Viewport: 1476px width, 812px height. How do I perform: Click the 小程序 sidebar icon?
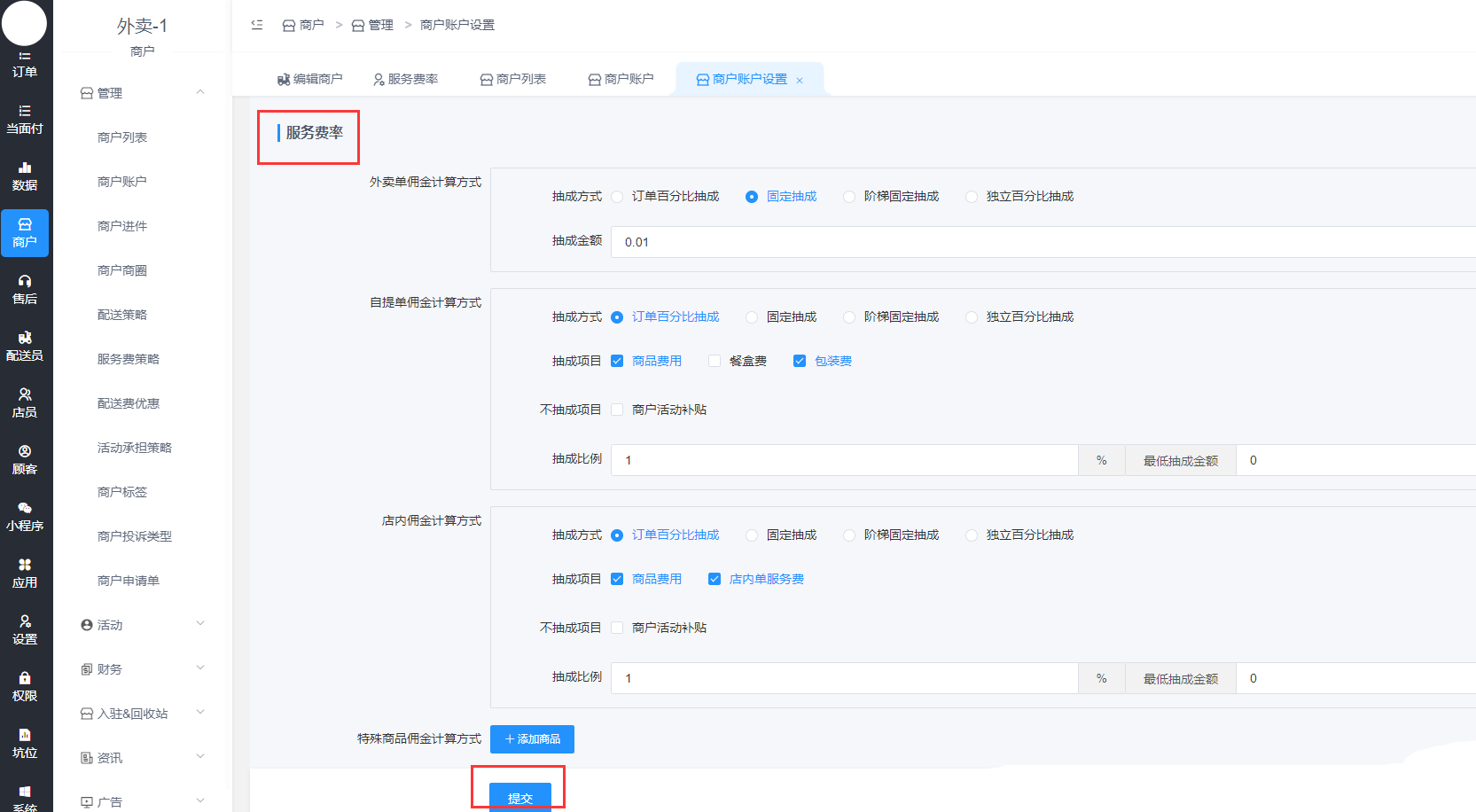coord(25,517)
